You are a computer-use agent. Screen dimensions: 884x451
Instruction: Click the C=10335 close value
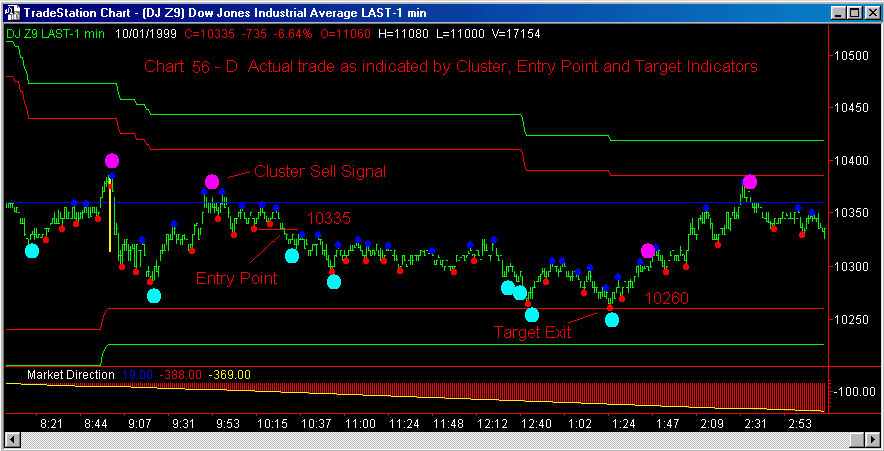click(210, 34)
